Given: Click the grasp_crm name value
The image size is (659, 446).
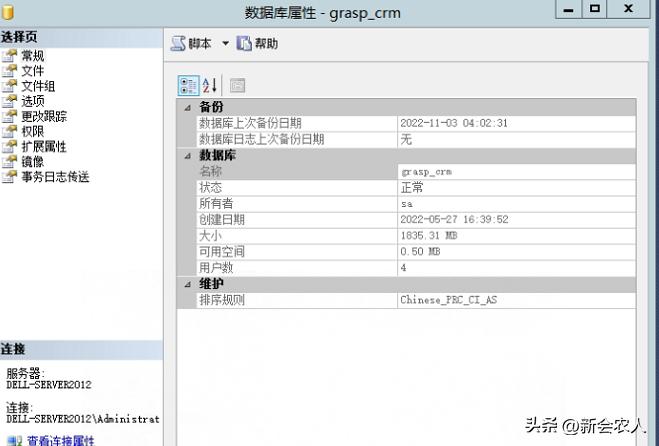Looking at the screenshot, I should point(427,172).
